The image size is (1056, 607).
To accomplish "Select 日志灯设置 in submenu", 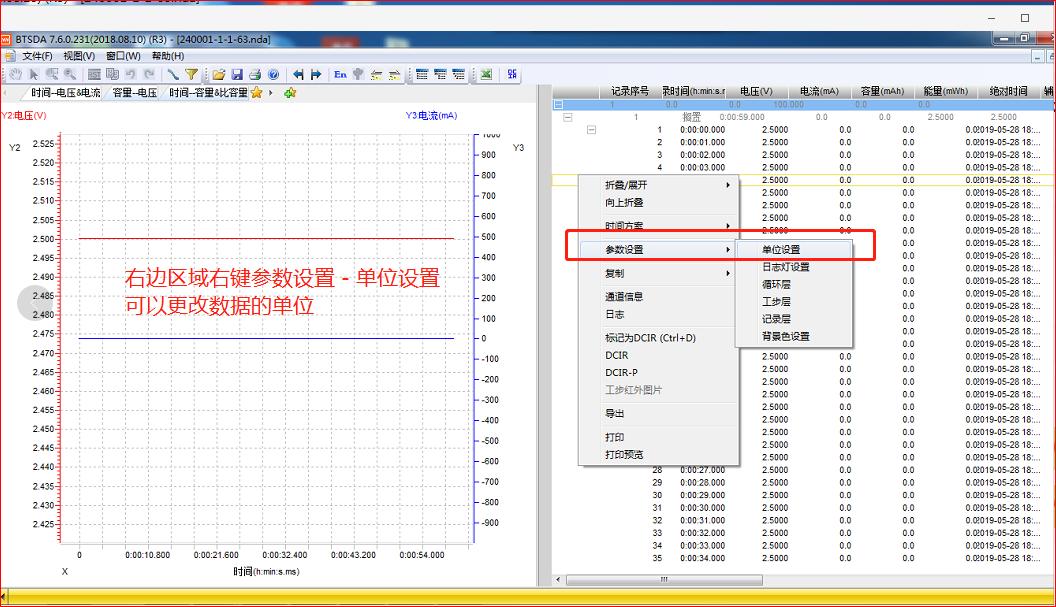I will [794, 267].
